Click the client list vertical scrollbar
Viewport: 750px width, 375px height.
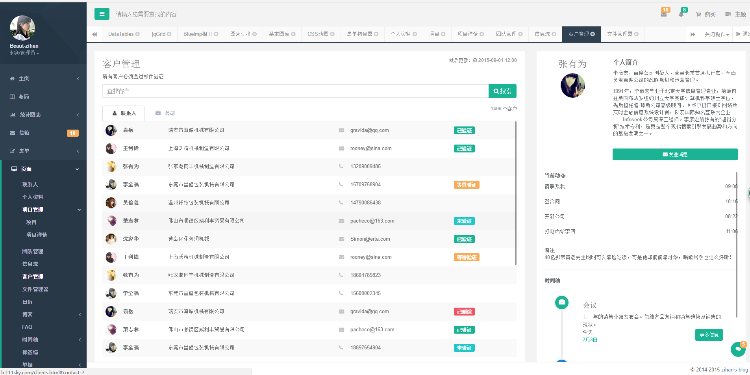[x=515, y=192]
